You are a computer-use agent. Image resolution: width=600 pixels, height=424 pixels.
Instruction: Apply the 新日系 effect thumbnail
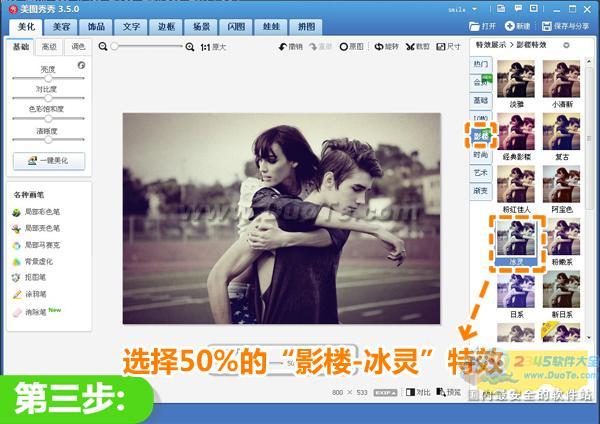[561, 290]
